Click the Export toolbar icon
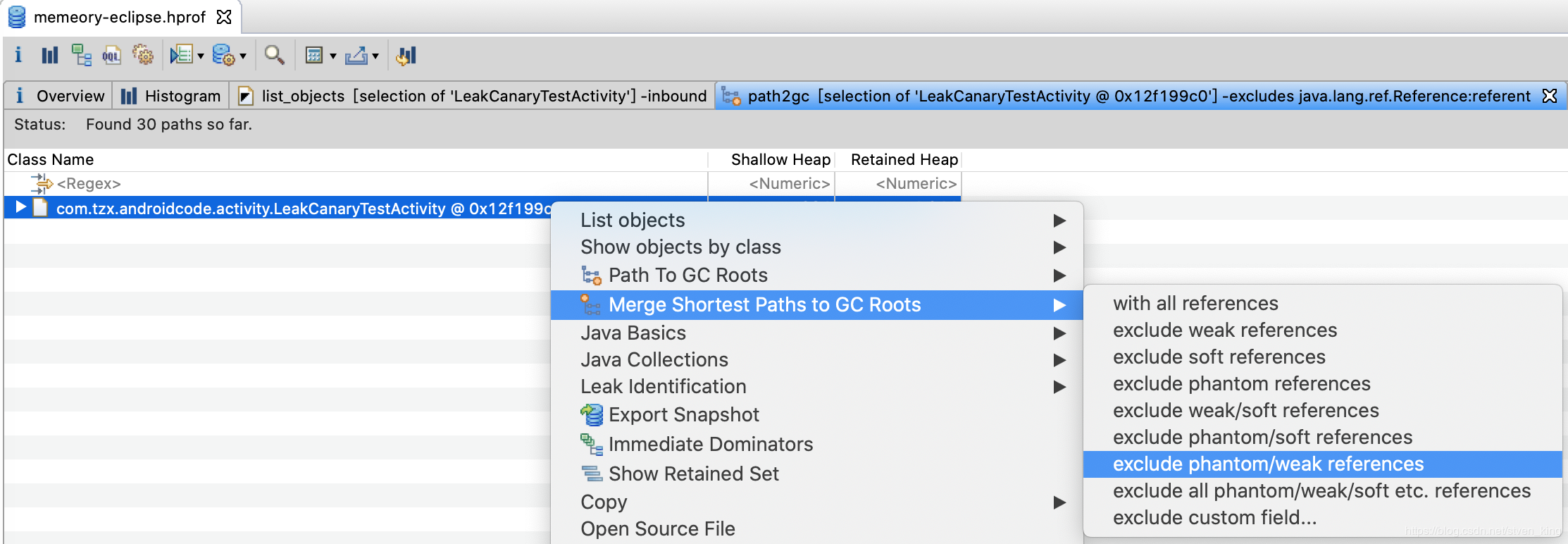This screenshot has width=1568, height=544. tap(356, 55)
